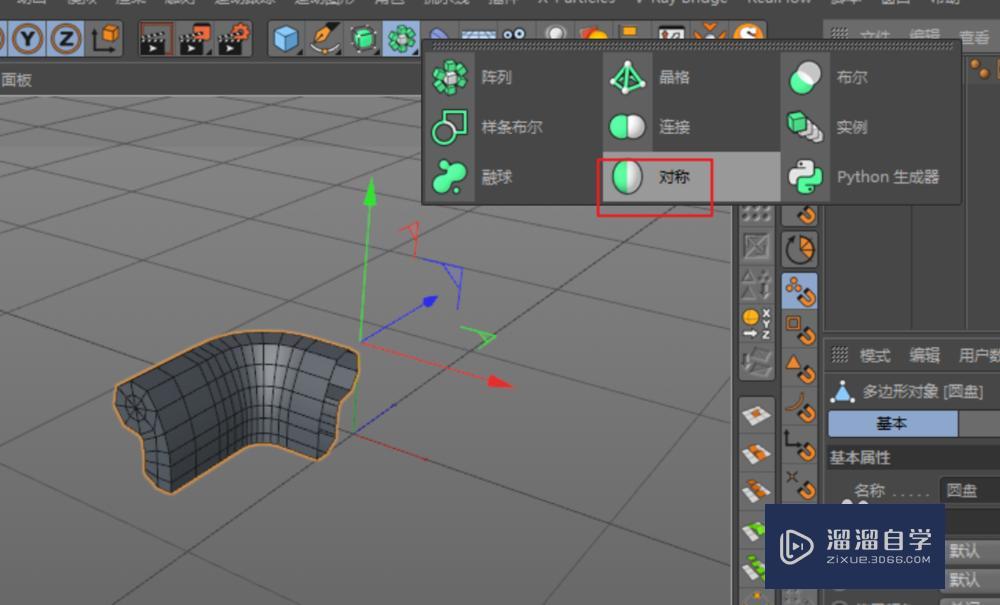Viewport: 1000px width, 605px height.
Task: Open attribute manager 用户数据 menu
Action: coord(979,355)
